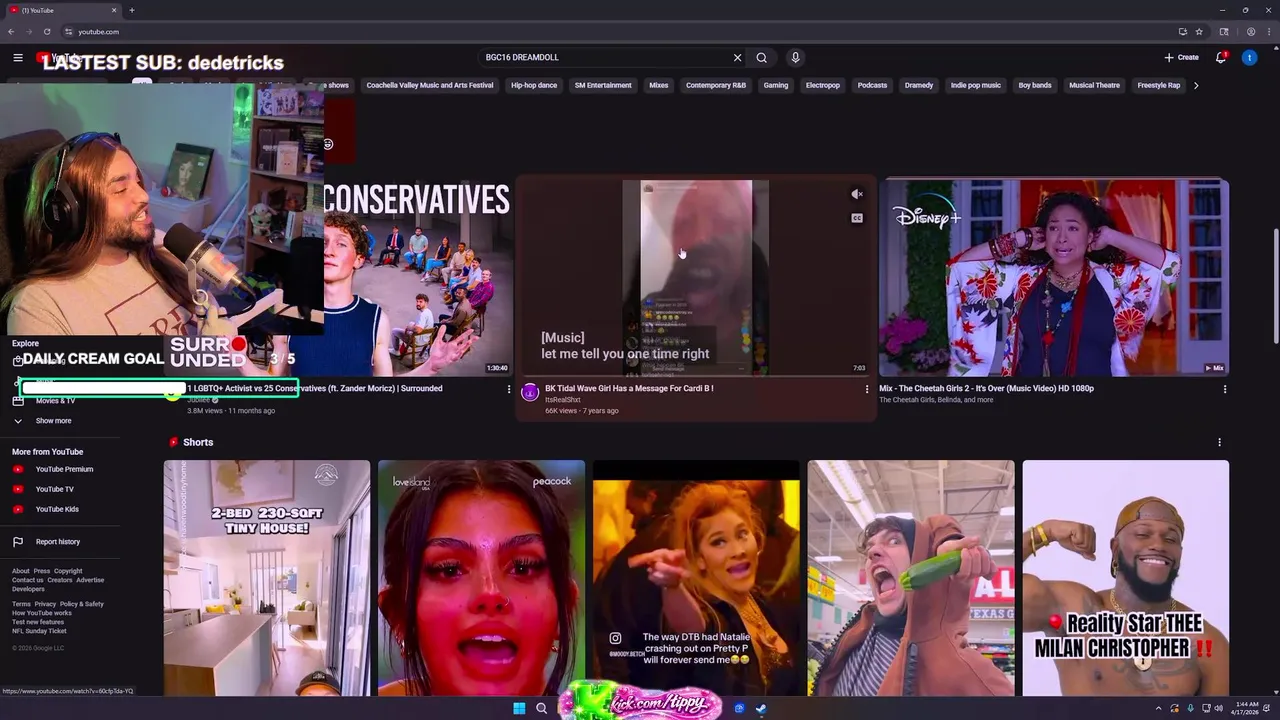Open Steam from the taskbar

pos(761,708)
